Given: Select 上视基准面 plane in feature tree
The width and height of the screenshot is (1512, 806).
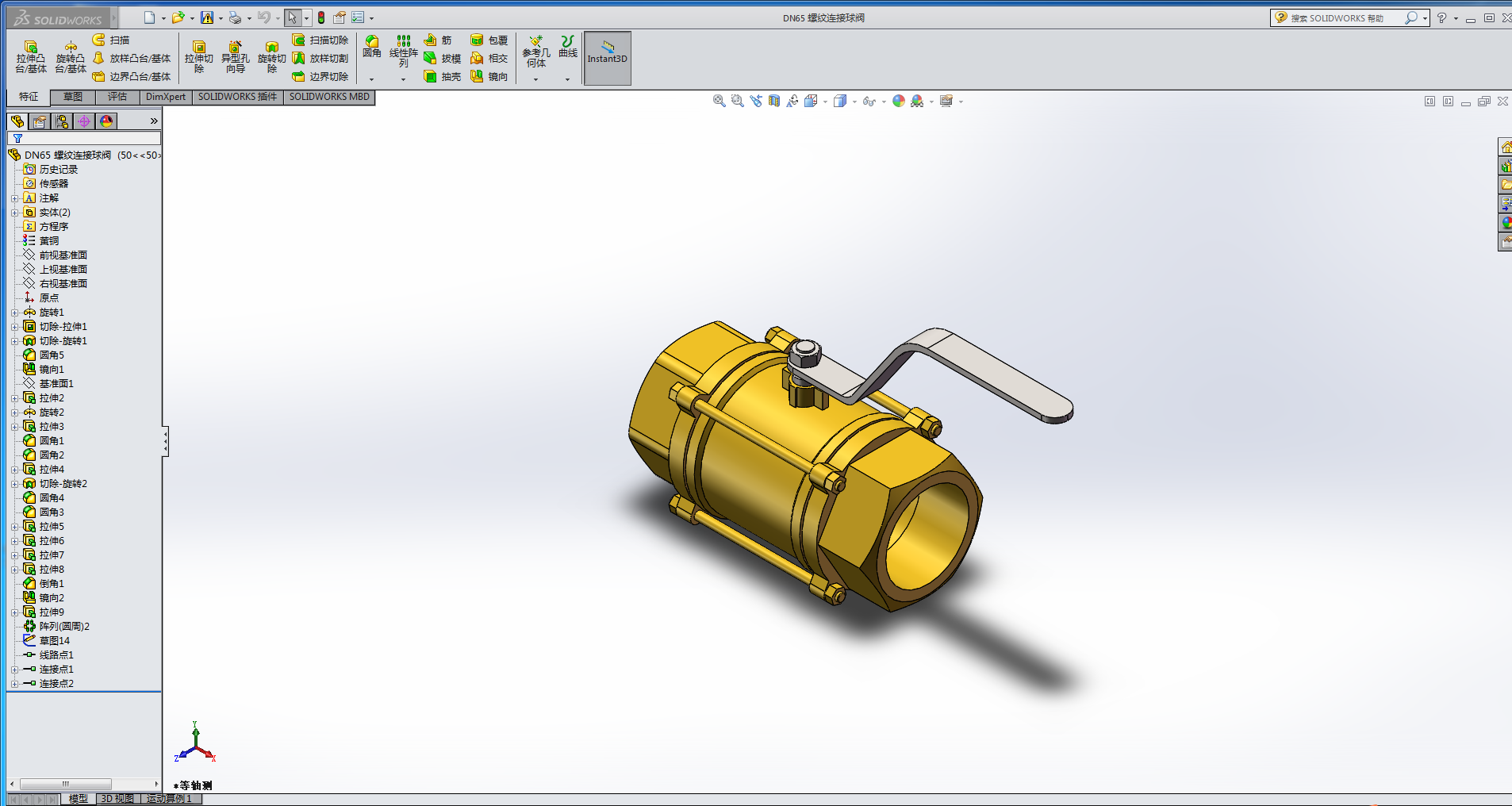Looking at the screenshot, I should (x=63, y=270).
